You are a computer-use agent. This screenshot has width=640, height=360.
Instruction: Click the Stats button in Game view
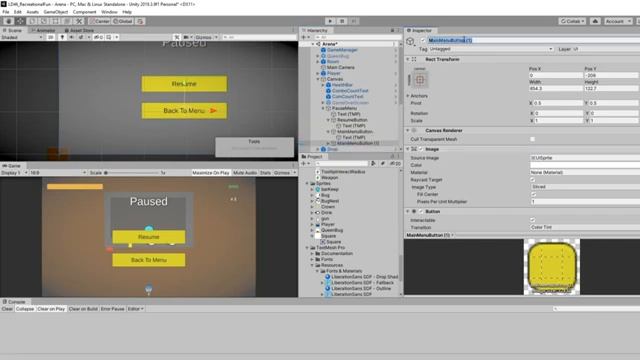(x=265, y=173)
